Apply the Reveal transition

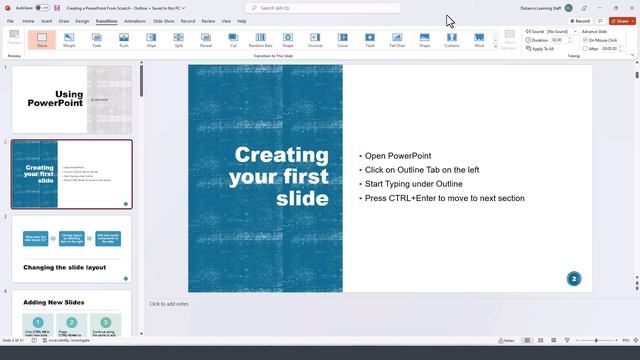pos(206,40)
